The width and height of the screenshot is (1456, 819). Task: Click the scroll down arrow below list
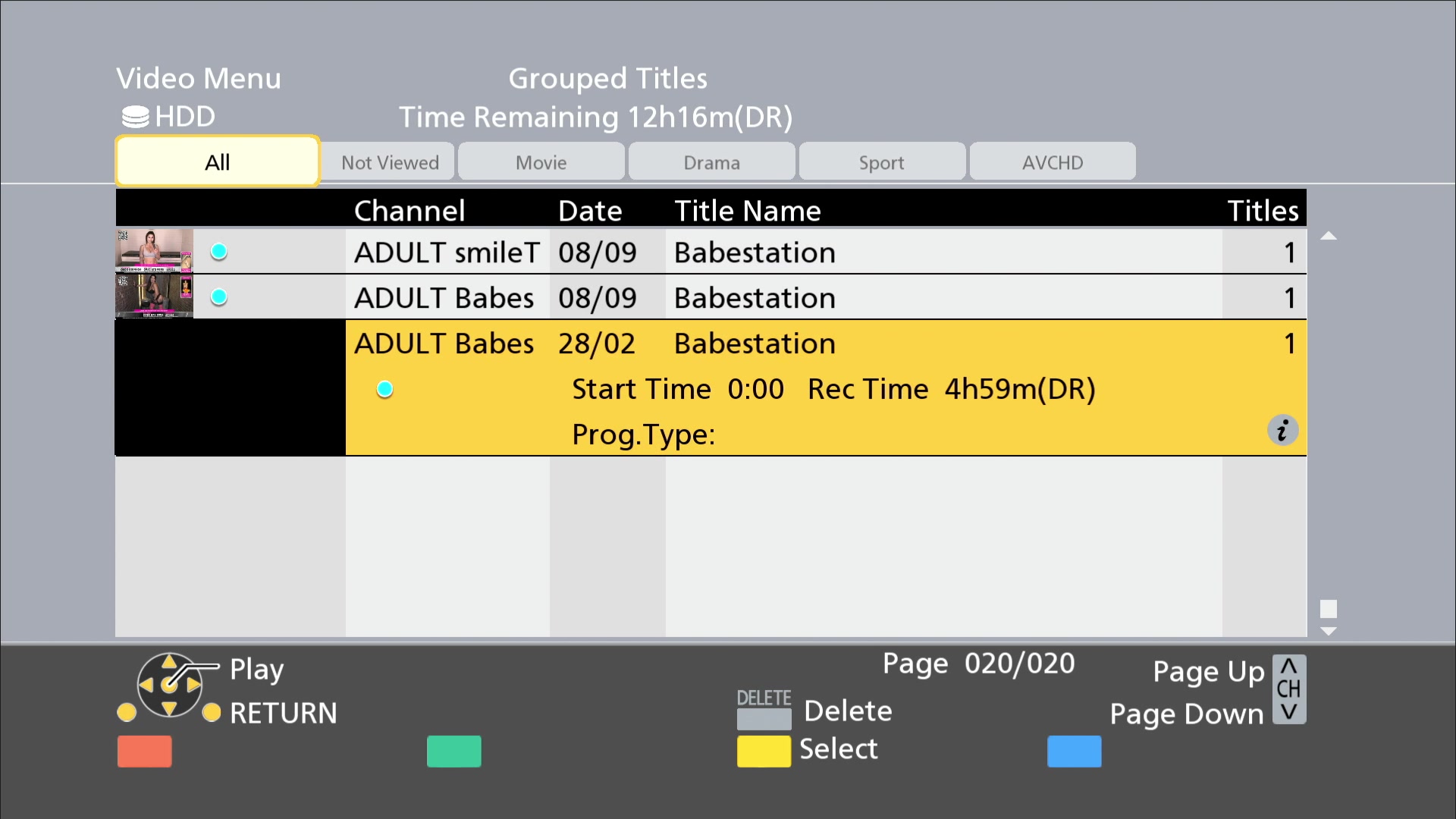[1328, 631]
